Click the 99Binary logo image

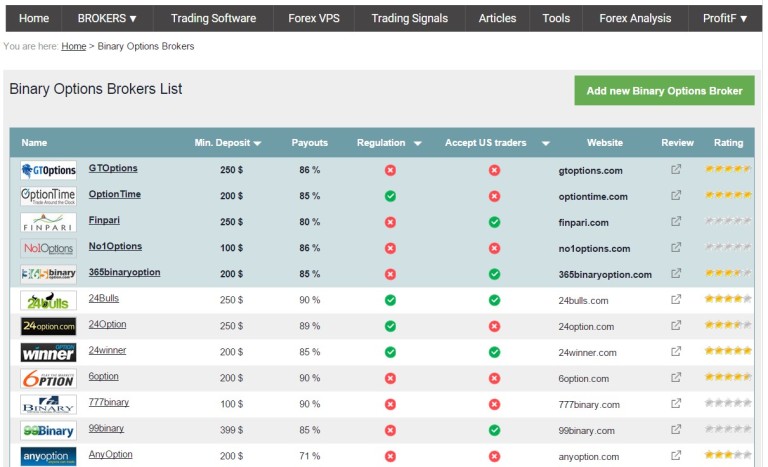click(48, 431)
